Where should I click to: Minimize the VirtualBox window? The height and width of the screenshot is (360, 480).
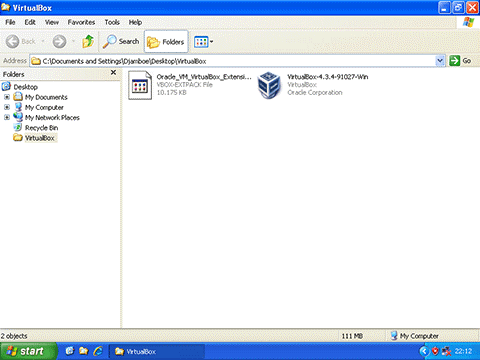click(444, 8)
